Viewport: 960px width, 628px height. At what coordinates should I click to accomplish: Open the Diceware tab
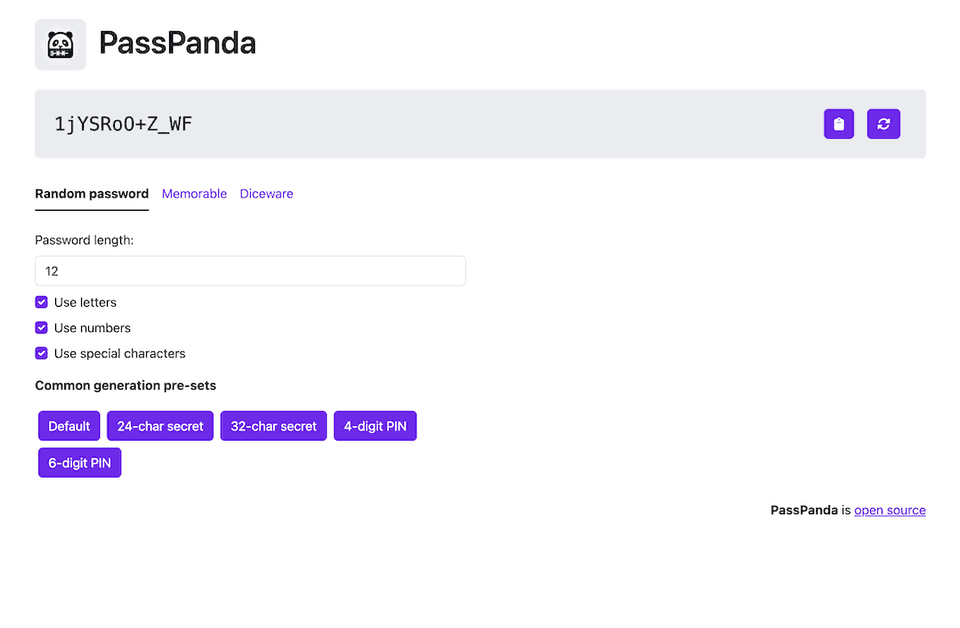[x=266, y=194]
